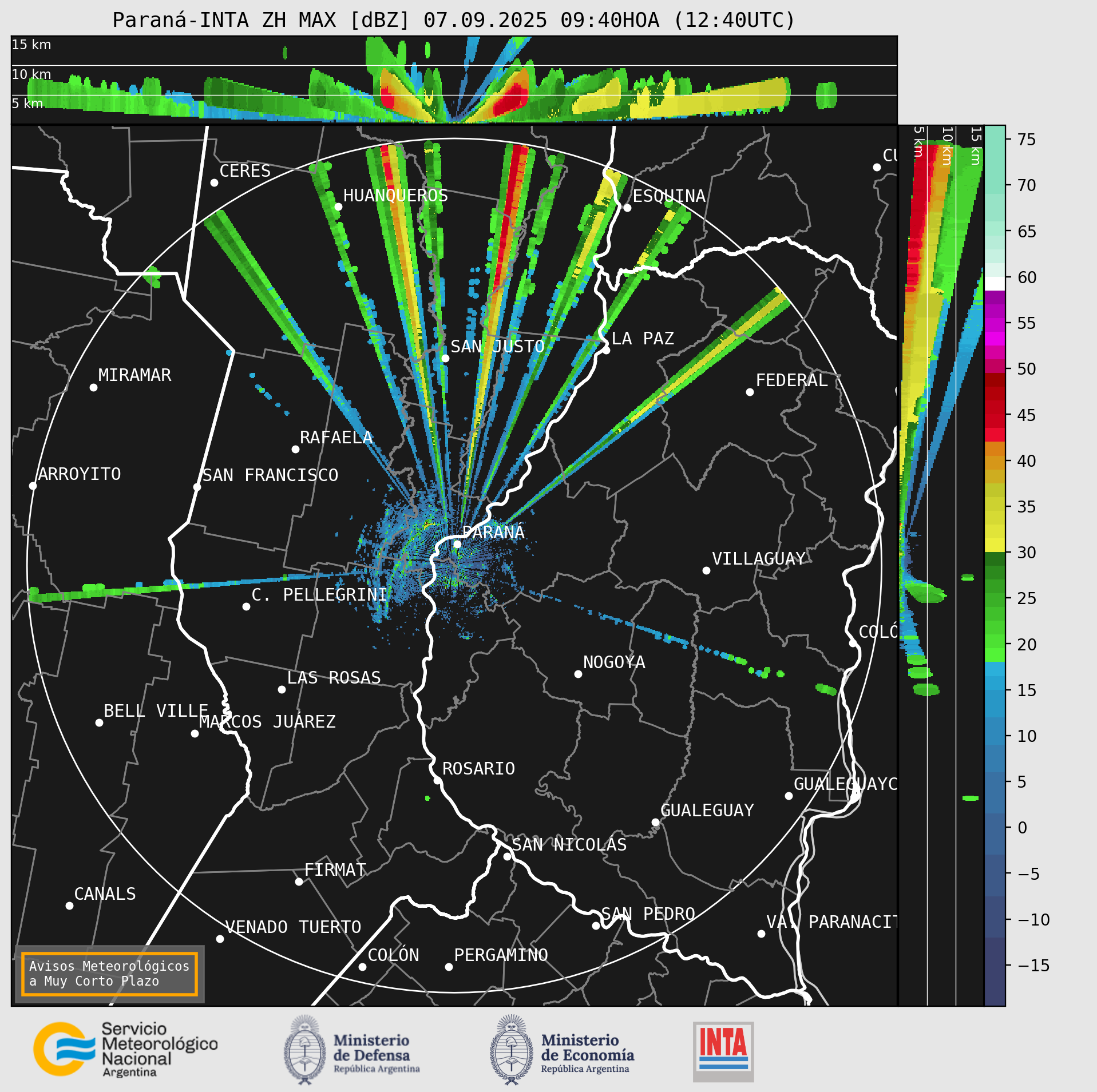Click the Ministerio de Defensa logo
1097x1092 pixels.
(352, 1050)
